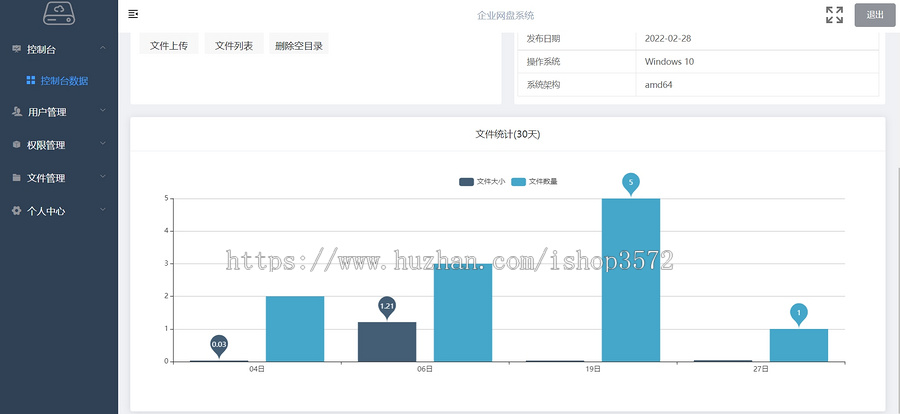Click the 企业网盘系统 header title
This screenshot has height=414, width=900.
tap(506, 16)
